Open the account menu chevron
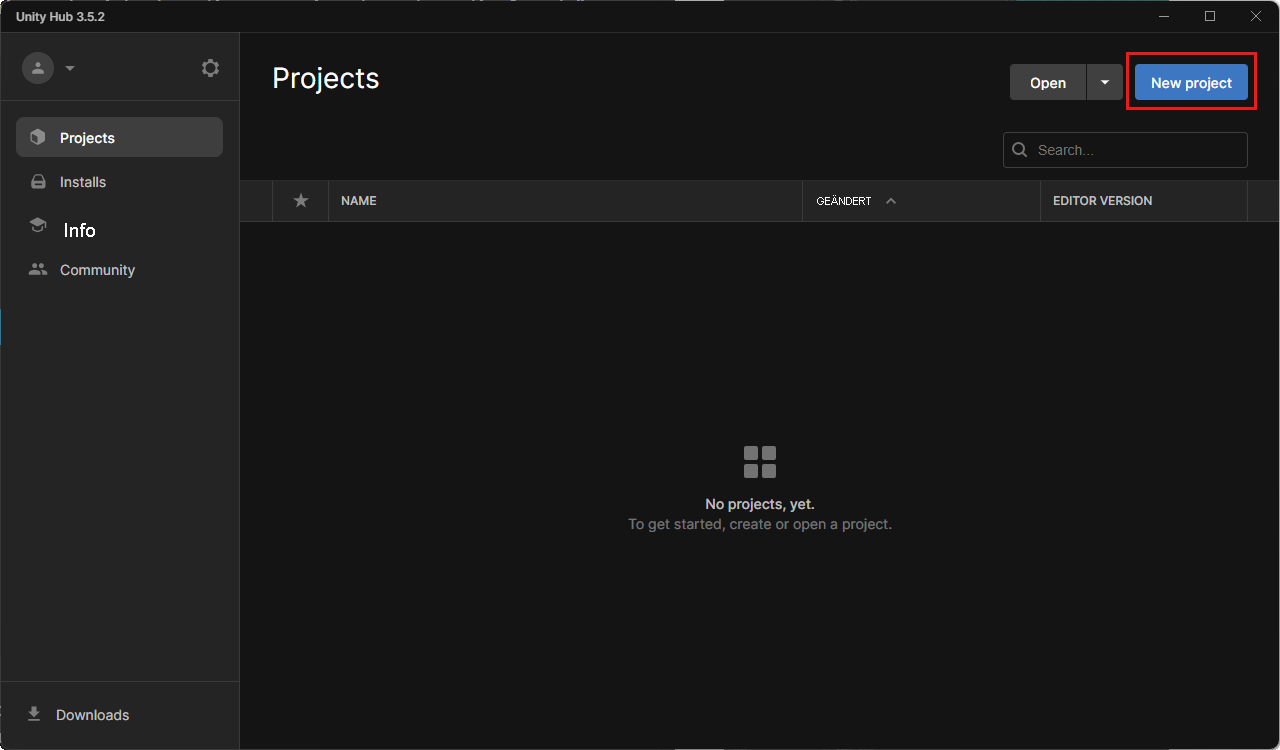The width and height of the screenshot is (1280, 750). coord(70,68)
